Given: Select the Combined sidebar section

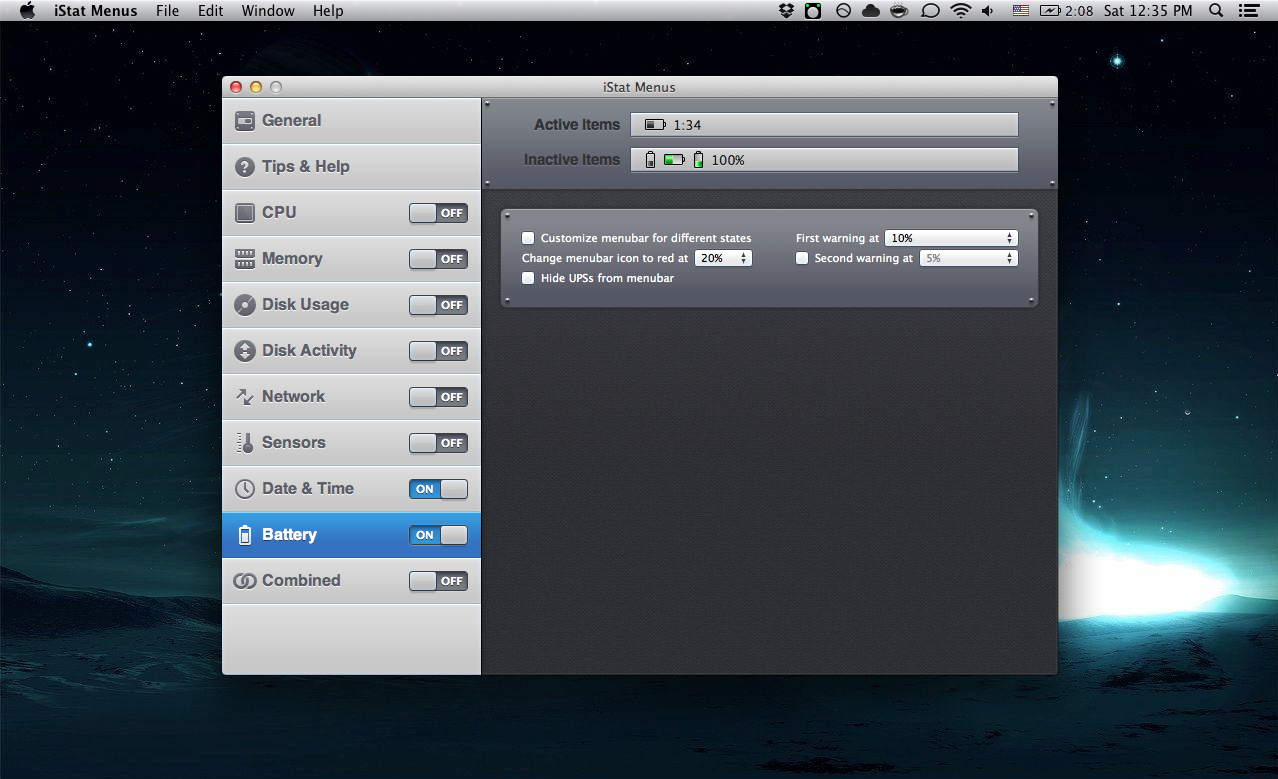Looking at the screenshot, I should 352,581.
